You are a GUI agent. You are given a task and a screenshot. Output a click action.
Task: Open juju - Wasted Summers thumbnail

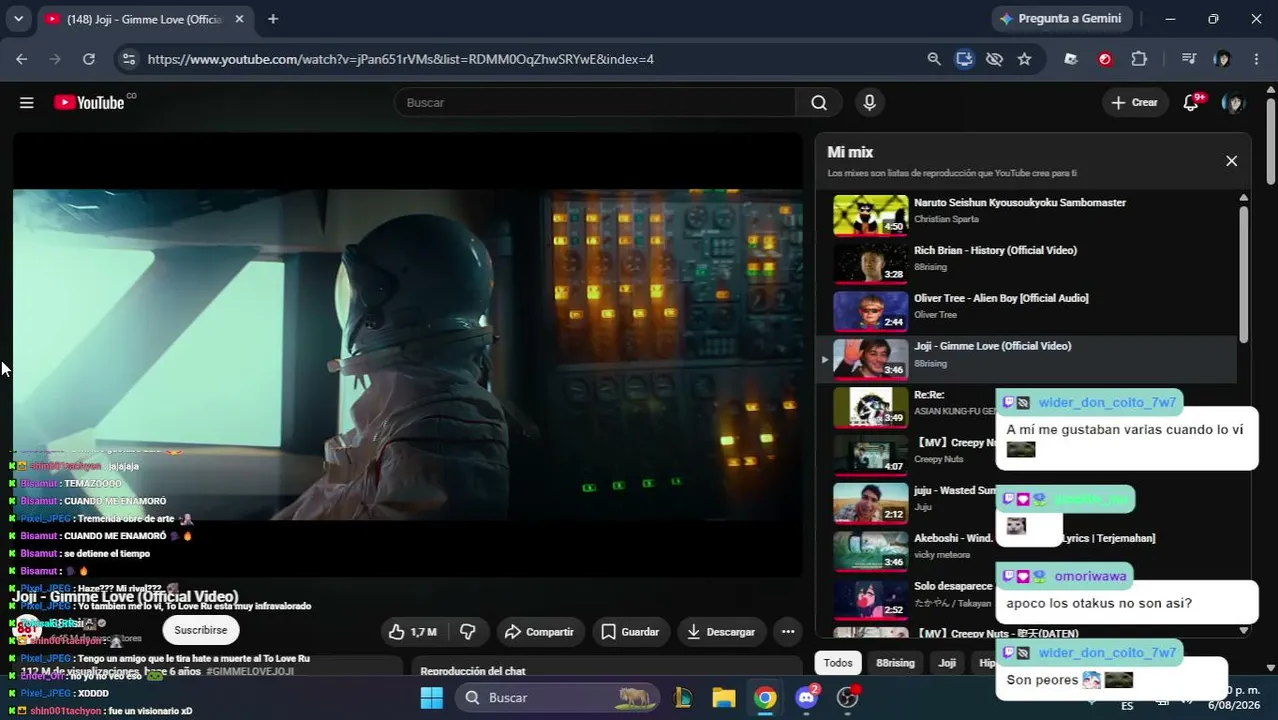[870, 503]
